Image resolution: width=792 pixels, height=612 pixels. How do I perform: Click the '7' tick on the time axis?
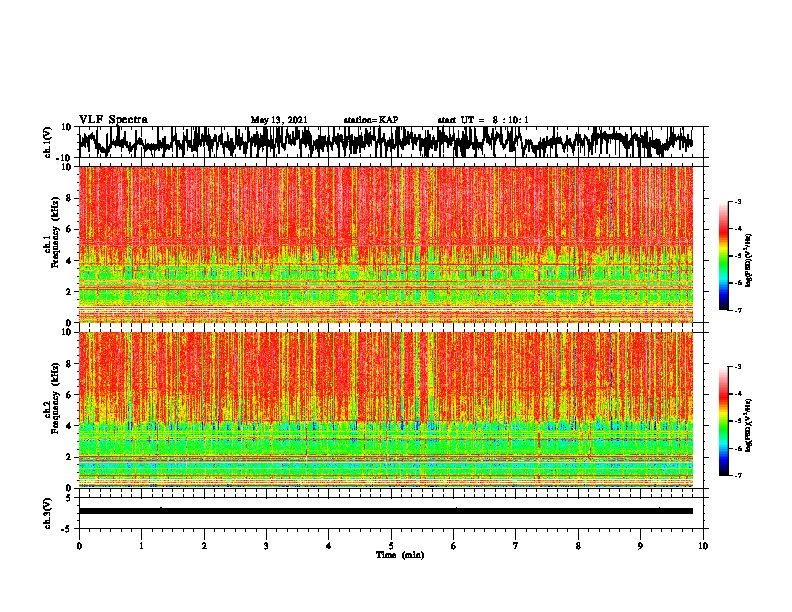pos(516,546)
